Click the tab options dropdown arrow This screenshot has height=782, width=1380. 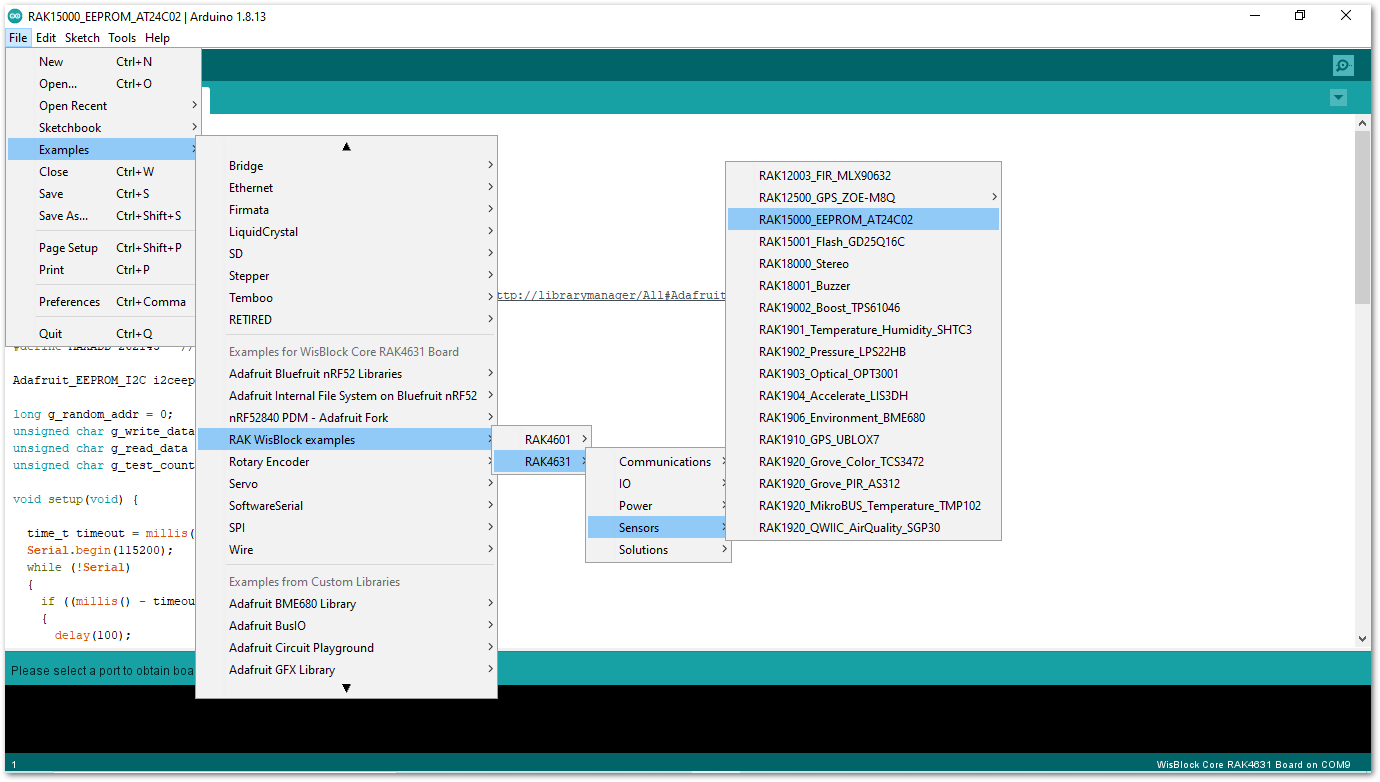pyautogui.click(x=1338, y=97)
